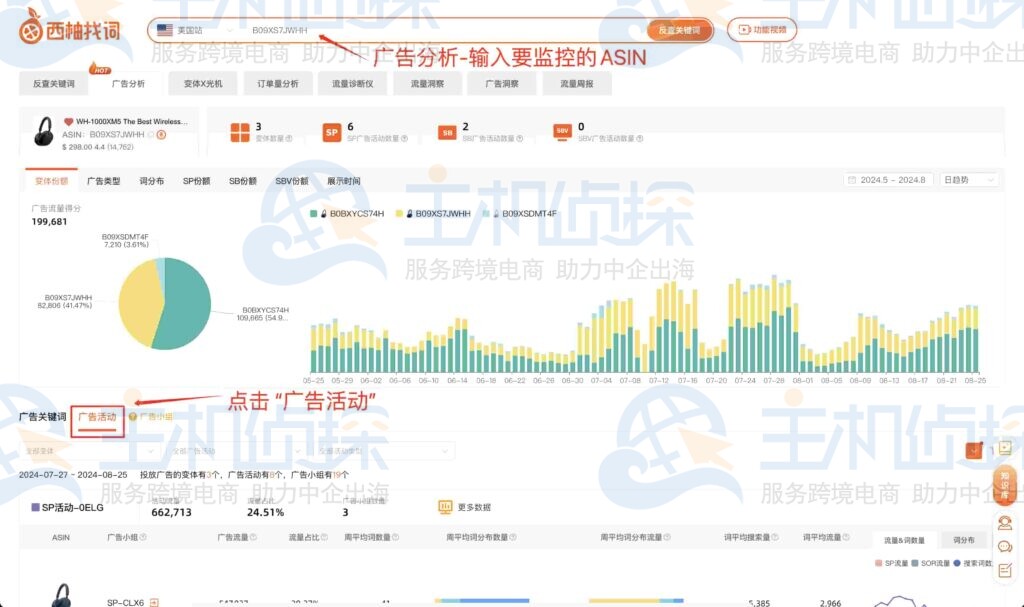
Task: Open the 知识库 sidebar panel
Action: [x=1004, y=486]
